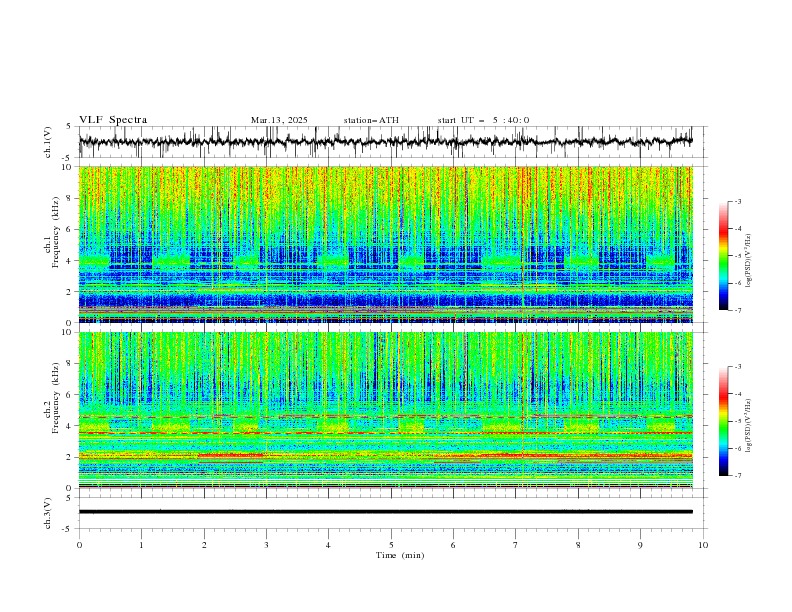The height and width of the screenshot is (612, 792).
Task: Click time axis tick label '6'
Action: [453, 545]
